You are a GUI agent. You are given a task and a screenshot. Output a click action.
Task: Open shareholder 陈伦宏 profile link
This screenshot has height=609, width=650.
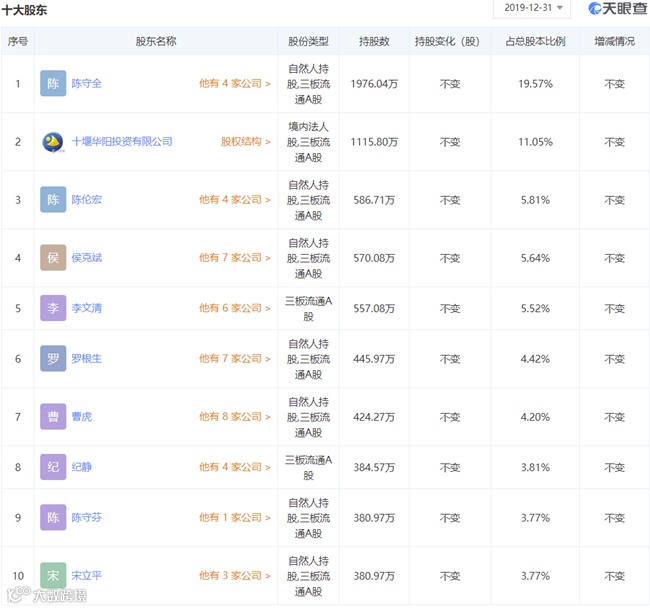87,199
